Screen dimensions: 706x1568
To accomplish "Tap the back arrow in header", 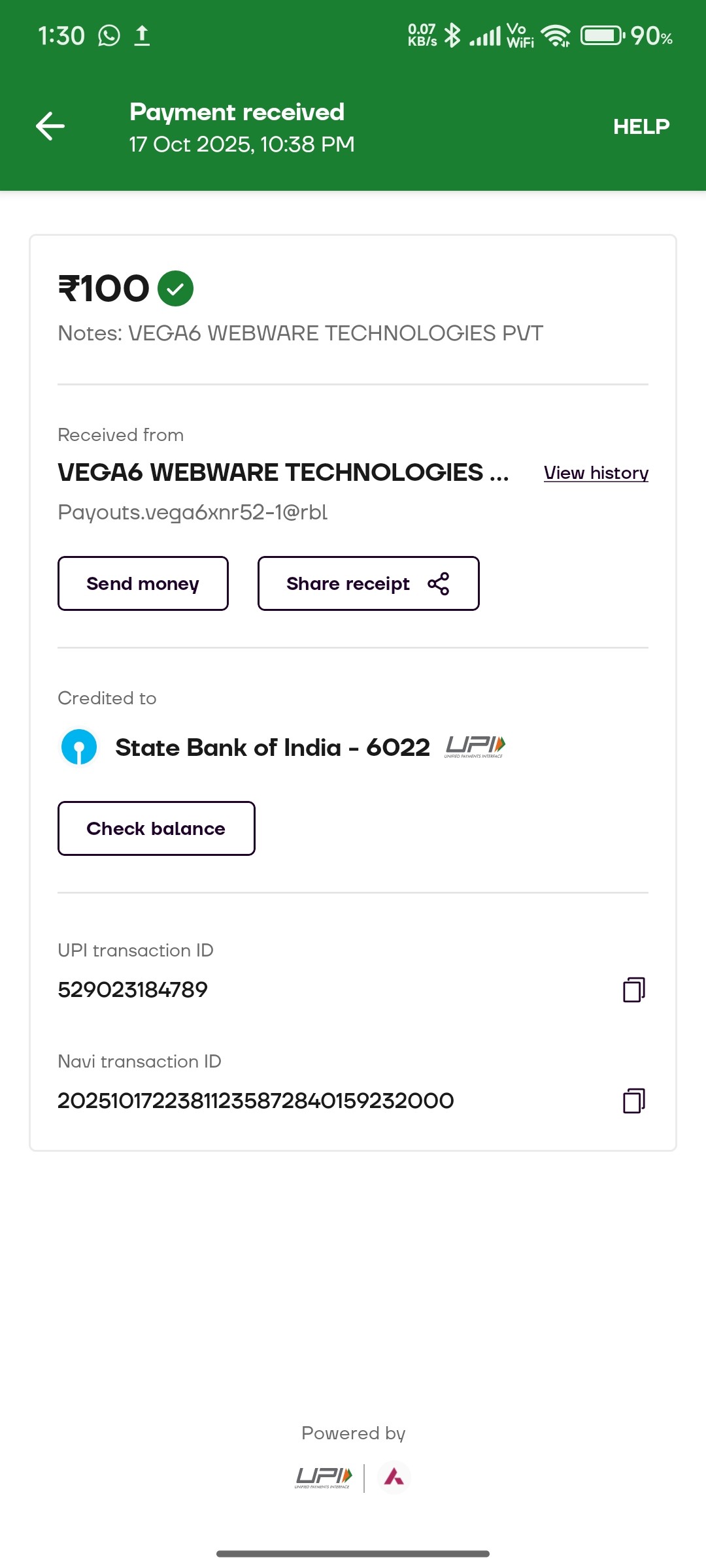I will (50, 126).
